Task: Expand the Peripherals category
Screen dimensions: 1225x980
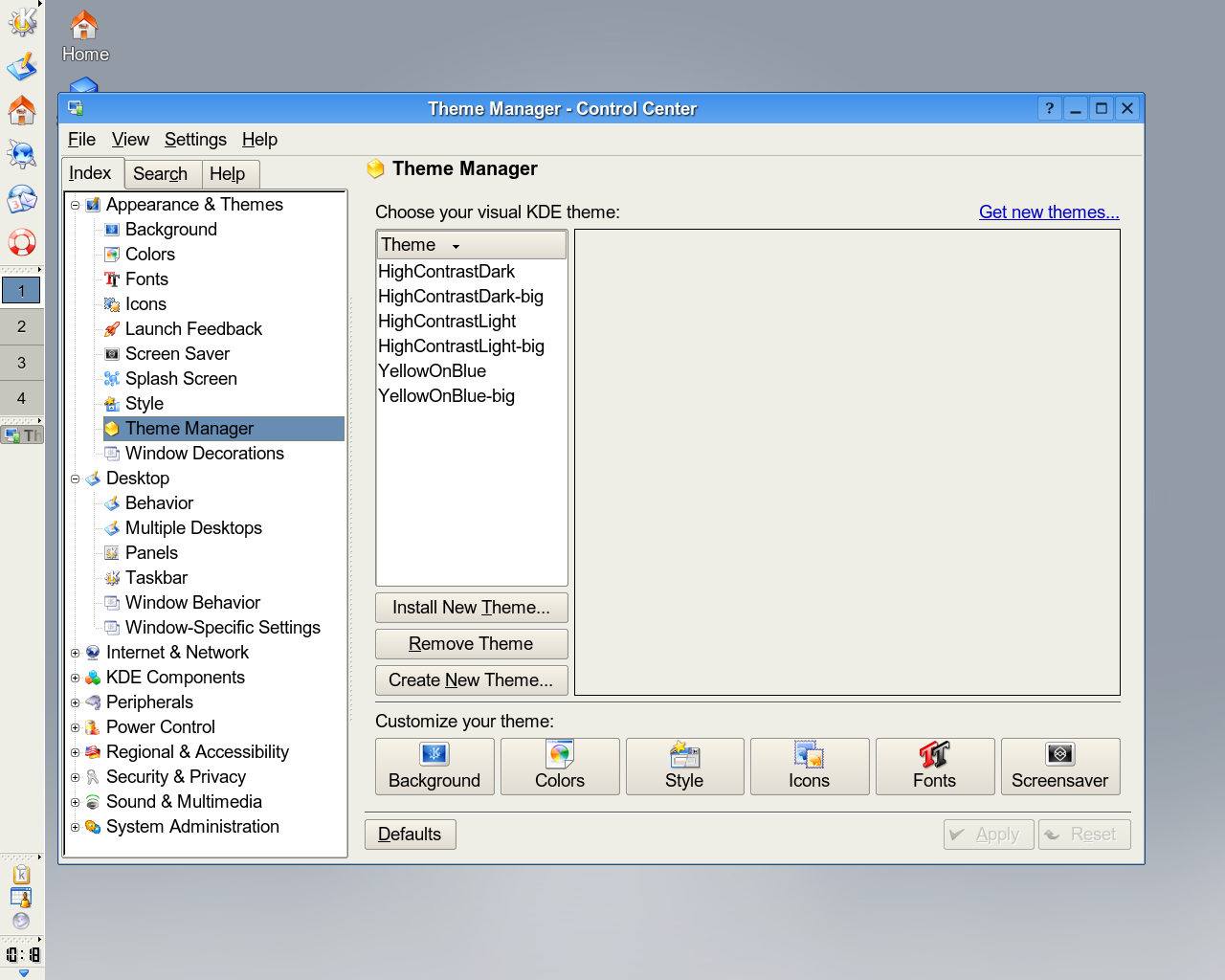Action: pos(75,702)
